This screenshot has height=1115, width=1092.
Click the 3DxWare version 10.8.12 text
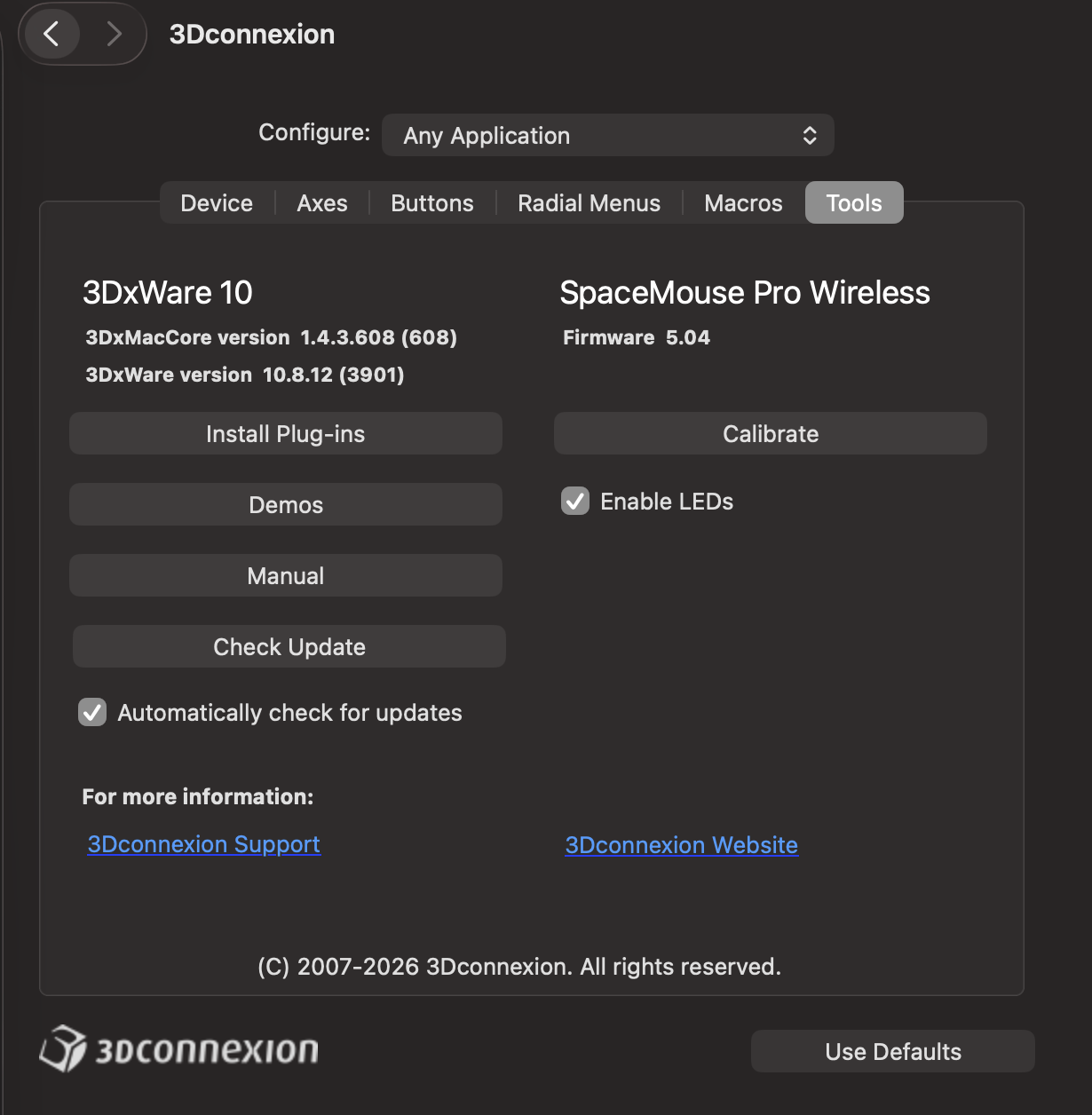point(245,375)
